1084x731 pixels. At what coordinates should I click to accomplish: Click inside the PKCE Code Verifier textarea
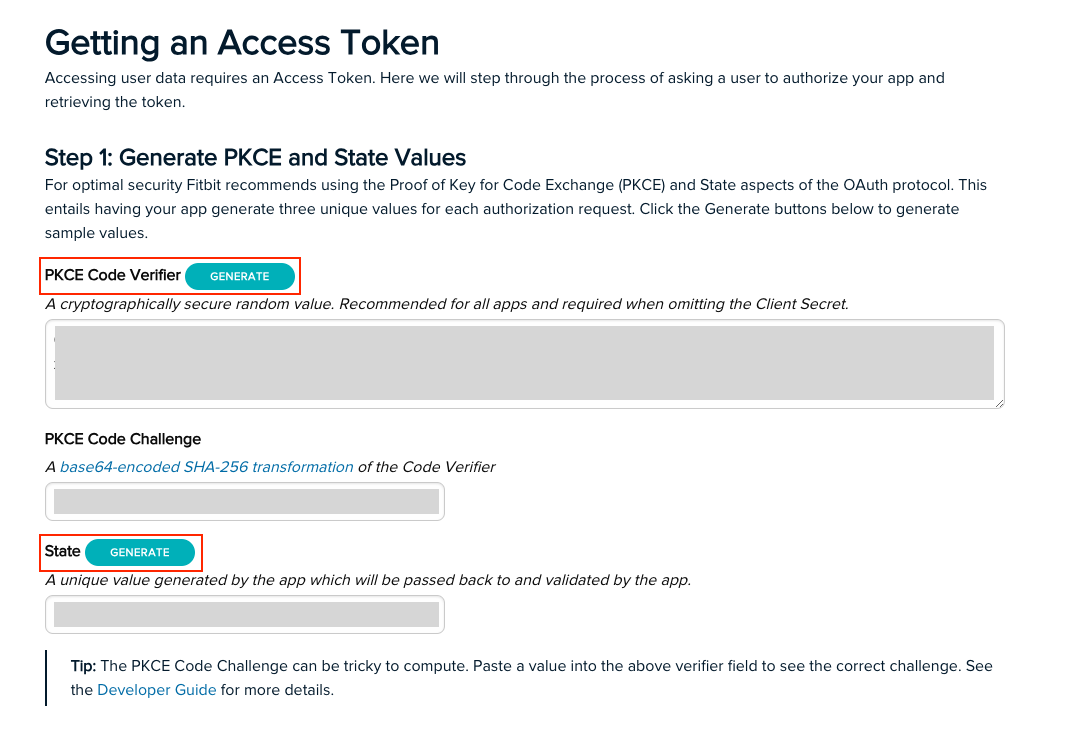(523, 362)
